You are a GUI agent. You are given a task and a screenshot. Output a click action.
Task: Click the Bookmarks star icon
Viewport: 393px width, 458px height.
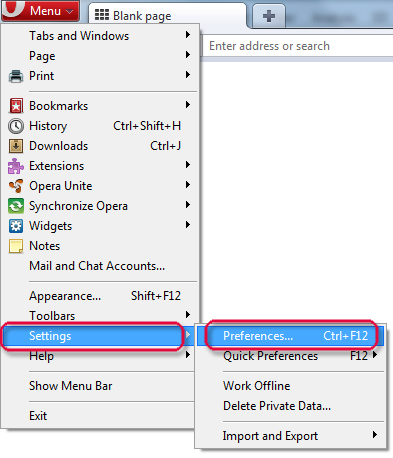(16, 106)
